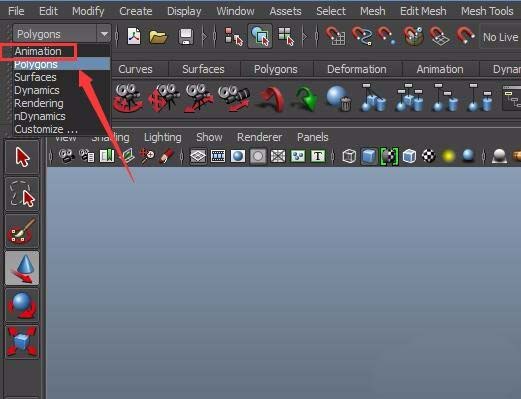Switch to the Scale tool

pyautogui.click(x=22, y=342)
